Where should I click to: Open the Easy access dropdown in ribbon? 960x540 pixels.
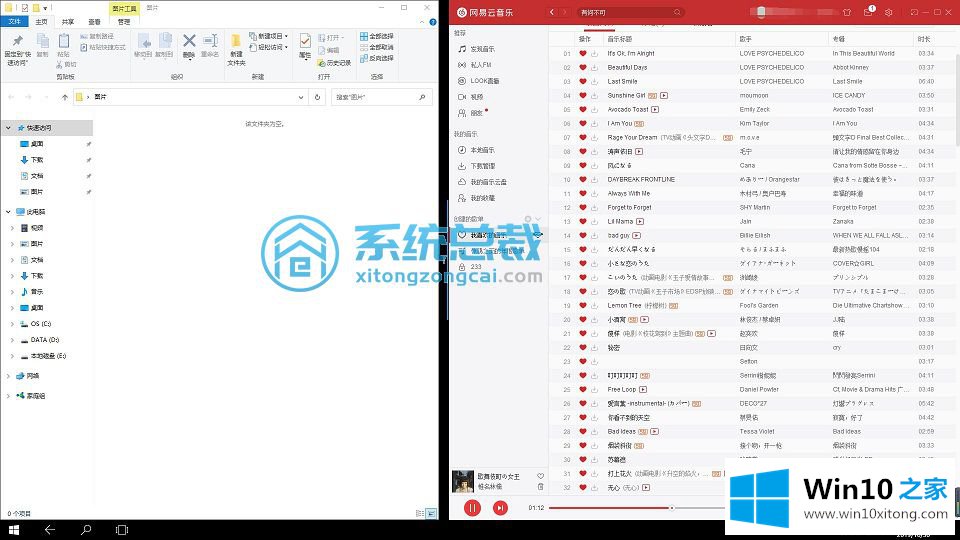click(269, 47)
